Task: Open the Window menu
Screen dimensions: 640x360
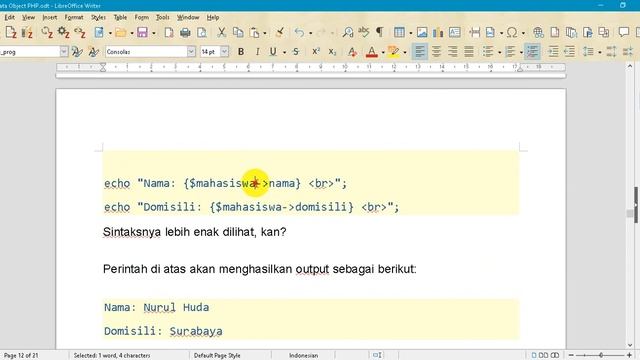Action: coord(188,17)
